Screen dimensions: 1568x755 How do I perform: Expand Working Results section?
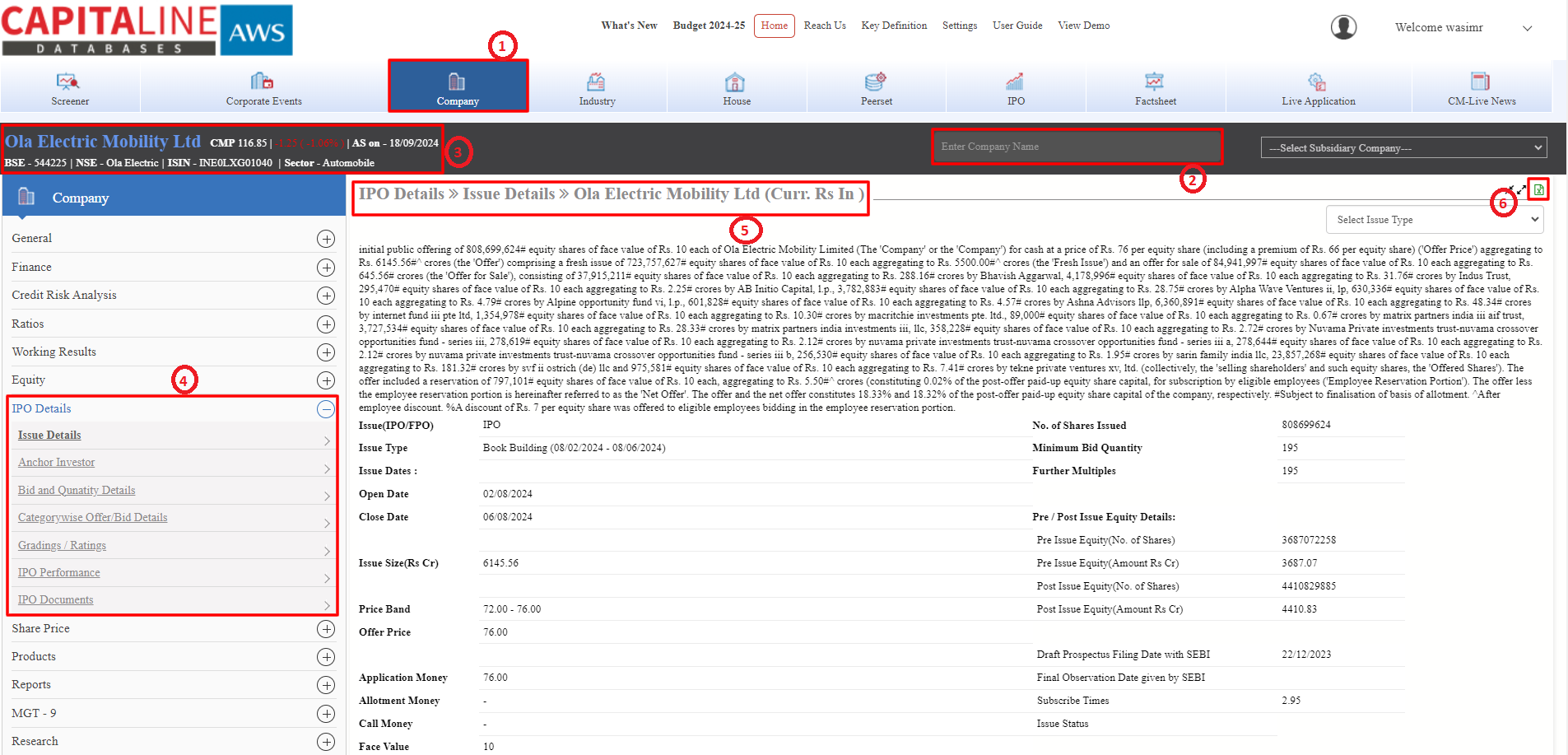(326, 352)
